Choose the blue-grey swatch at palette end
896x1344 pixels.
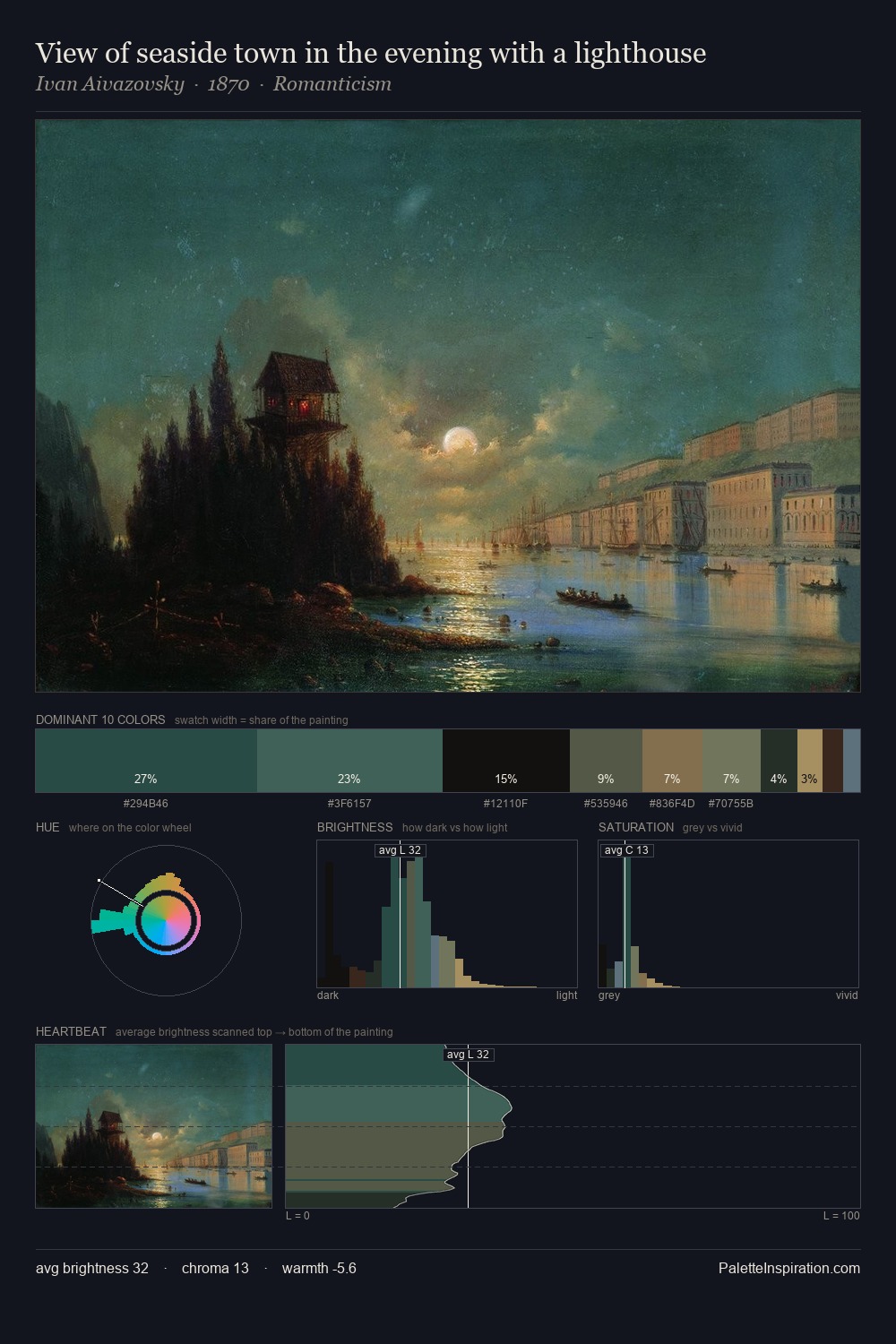coord(851,761)
